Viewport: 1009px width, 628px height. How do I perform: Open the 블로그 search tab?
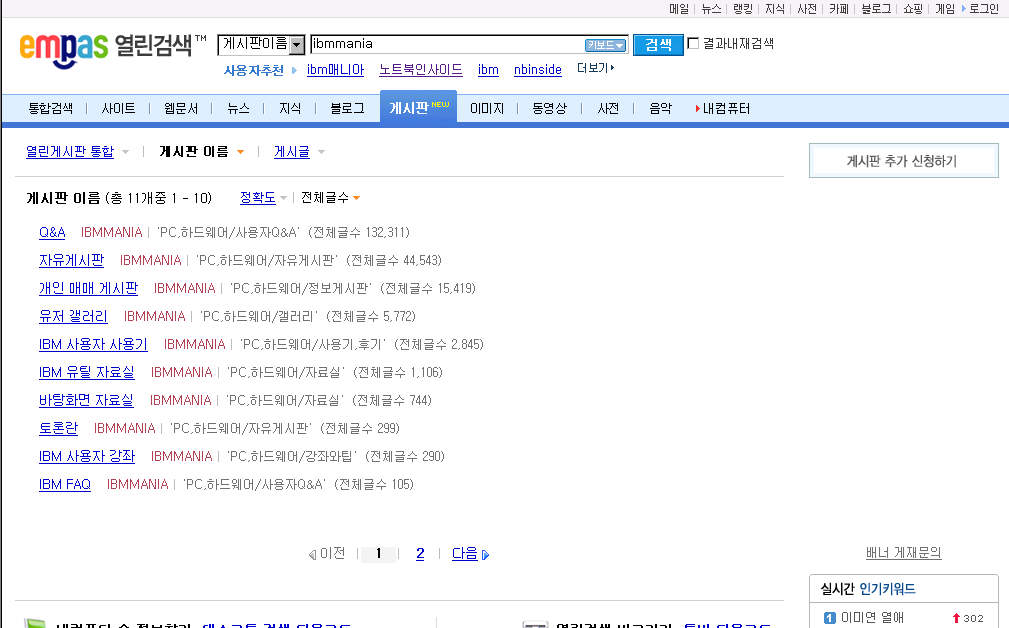pos(347,109)
